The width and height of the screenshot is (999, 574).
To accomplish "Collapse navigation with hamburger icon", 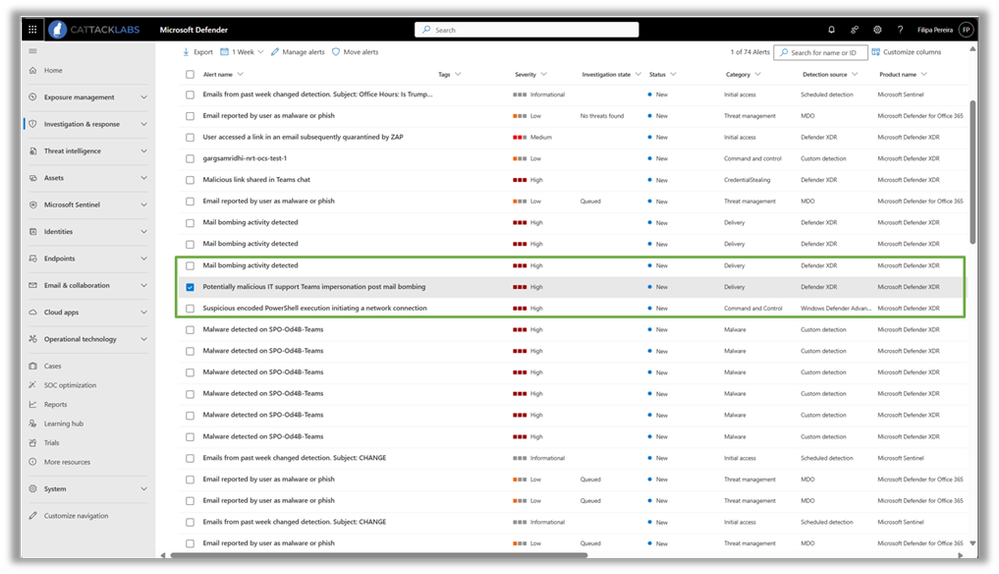I will [32, 51].
